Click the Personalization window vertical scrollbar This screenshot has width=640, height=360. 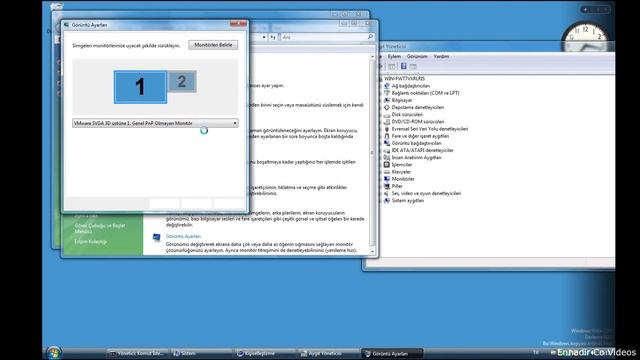[x=372, y=153]
